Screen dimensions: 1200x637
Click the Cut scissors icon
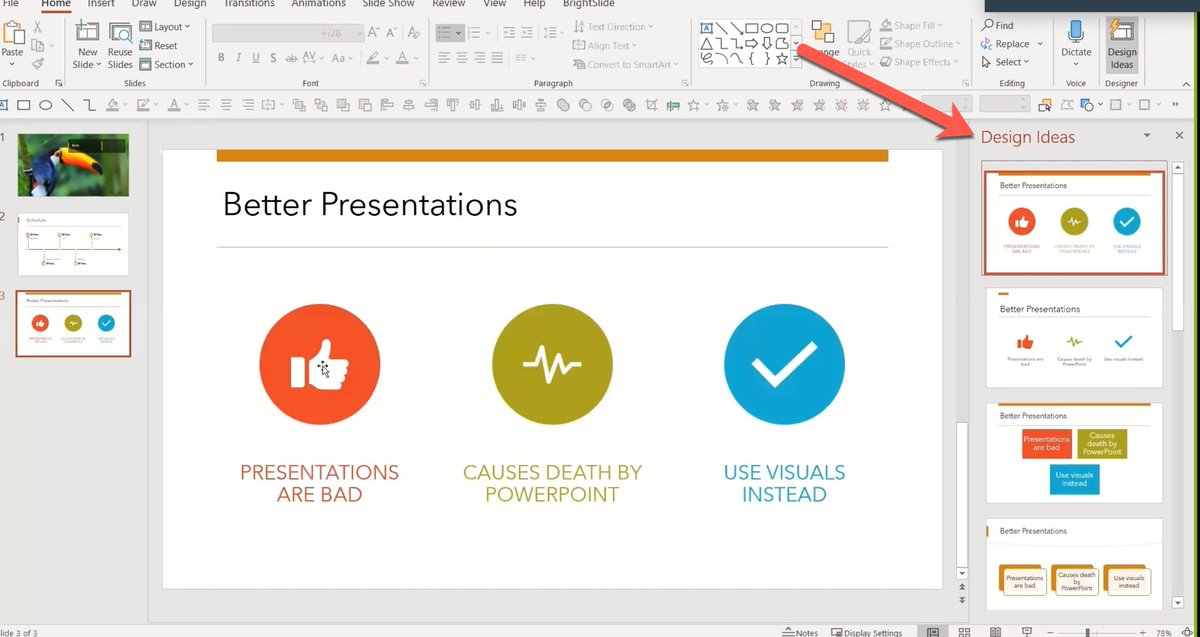(37, 27)
